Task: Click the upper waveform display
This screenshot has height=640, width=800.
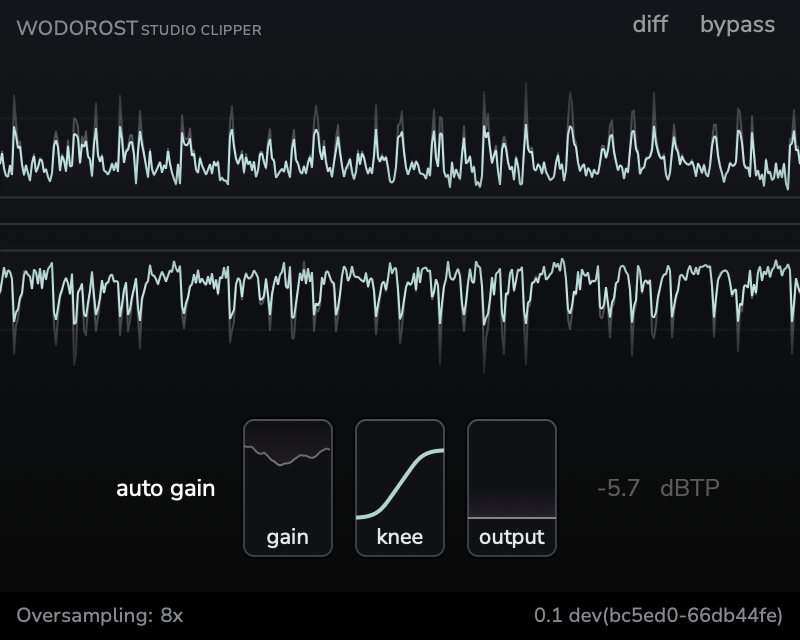Action: tap(400, 138)
